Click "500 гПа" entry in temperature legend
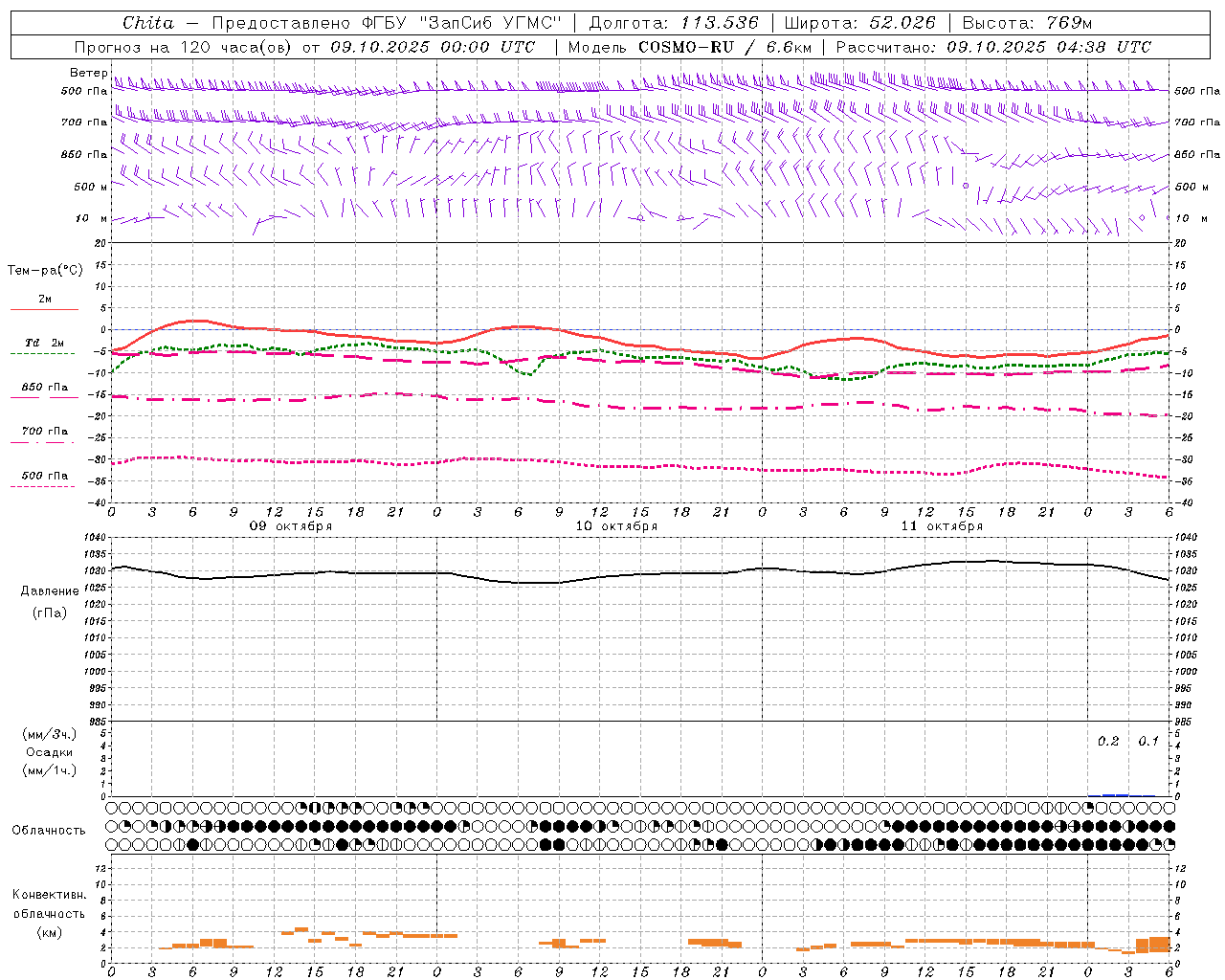Image resolution: width=1225 pixels, height=980 pixels. click(45, 476)
